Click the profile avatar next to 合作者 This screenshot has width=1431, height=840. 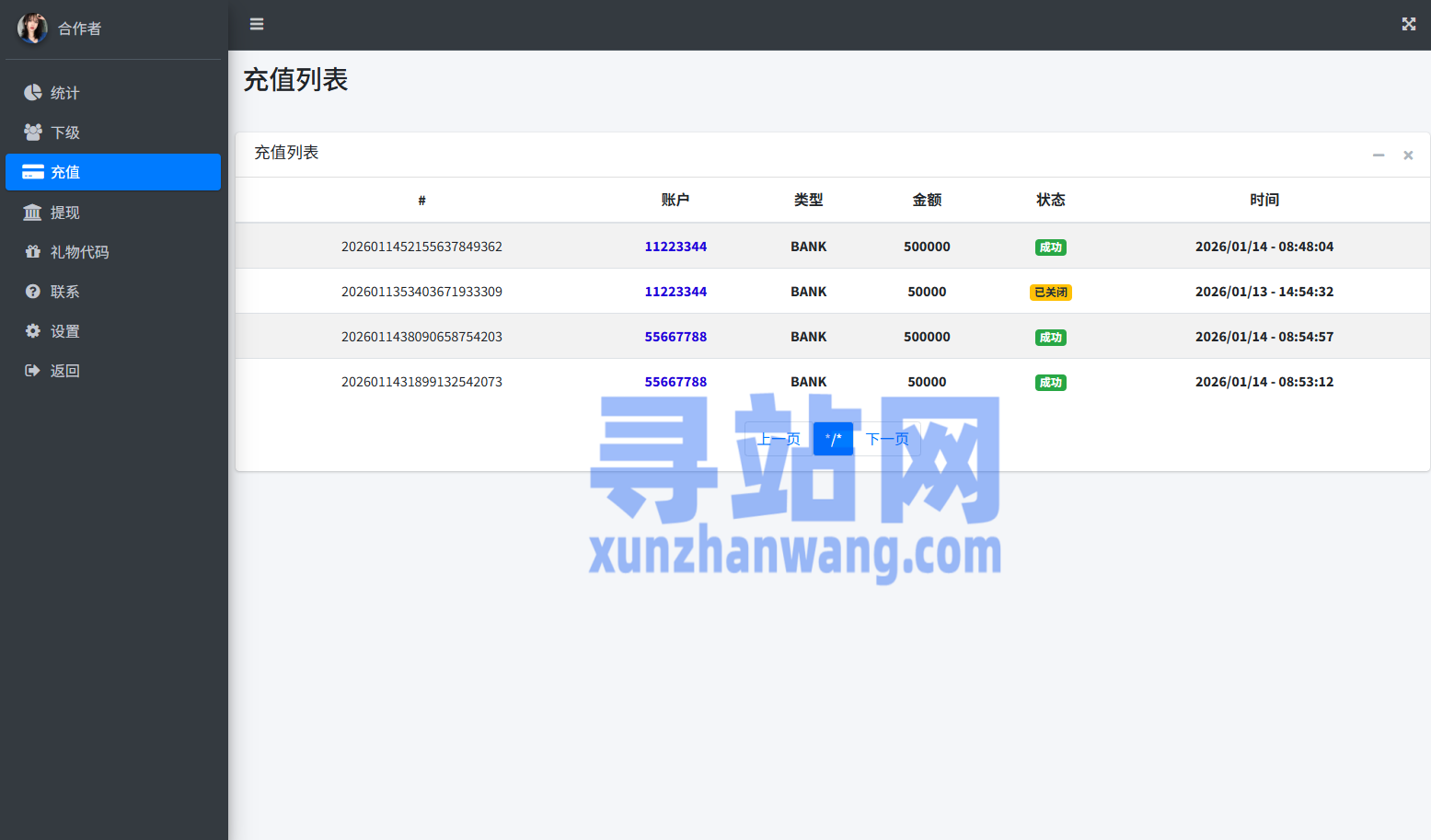click(32, 29)
